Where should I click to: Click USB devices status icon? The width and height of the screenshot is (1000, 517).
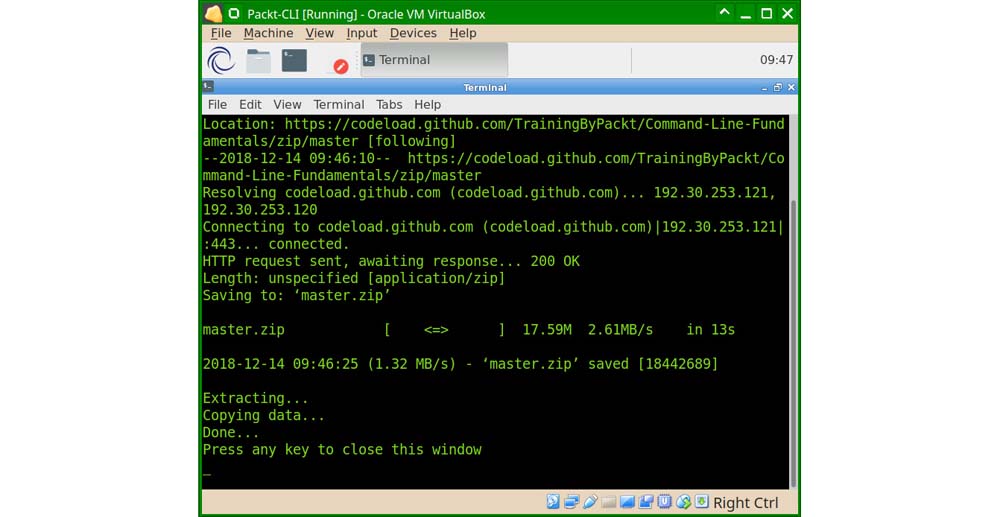click(x=590, y=502)
